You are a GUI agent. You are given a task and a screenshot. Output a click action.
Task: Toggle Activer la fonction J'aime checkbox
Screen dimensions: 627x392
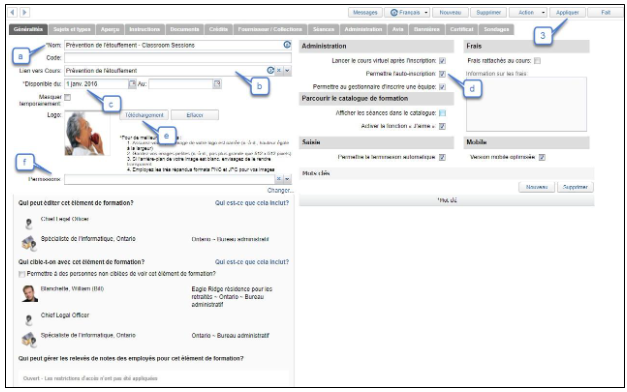click(442, 126)
